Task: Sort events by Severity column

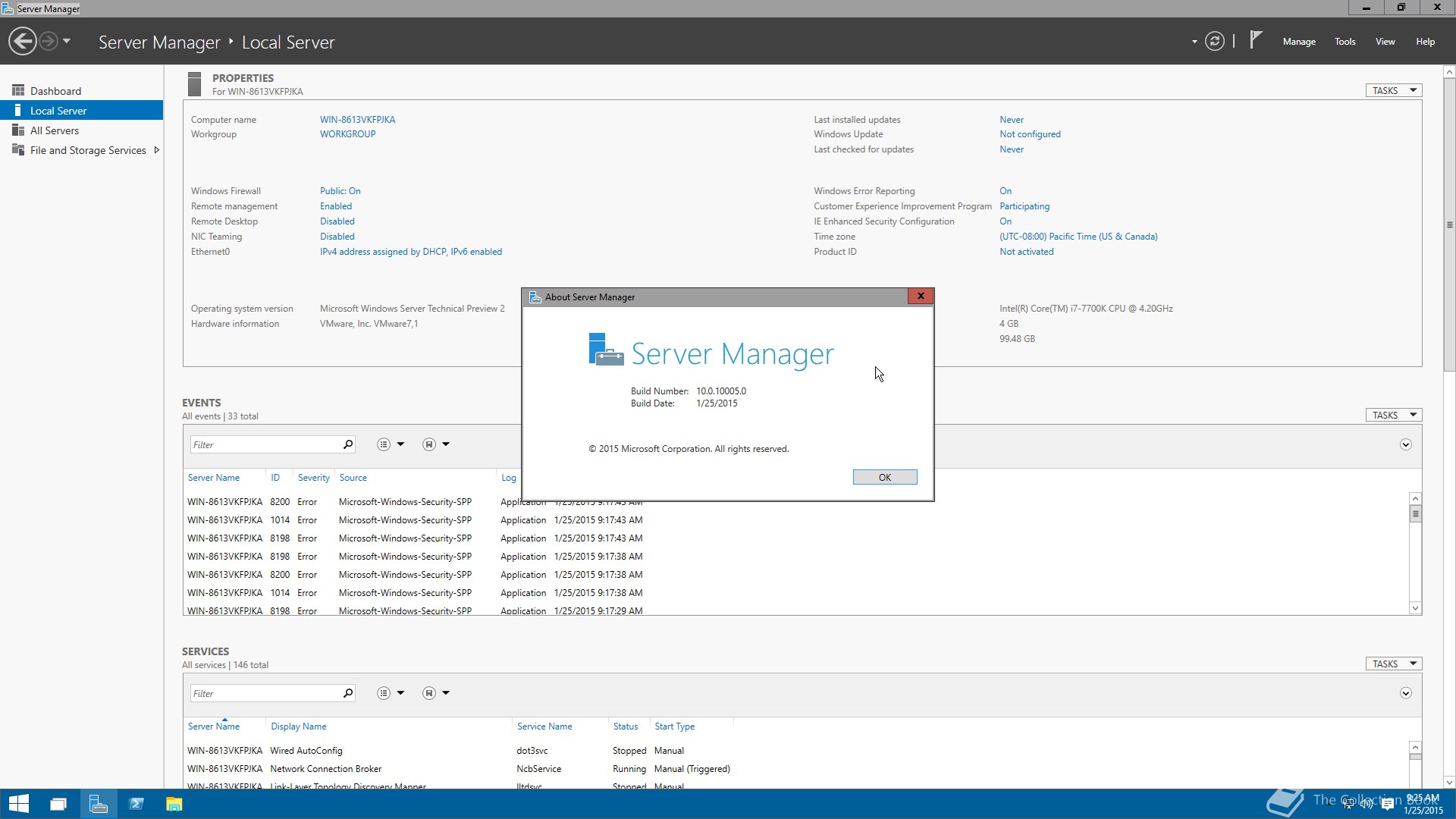Action: click(x=313, y=478)
